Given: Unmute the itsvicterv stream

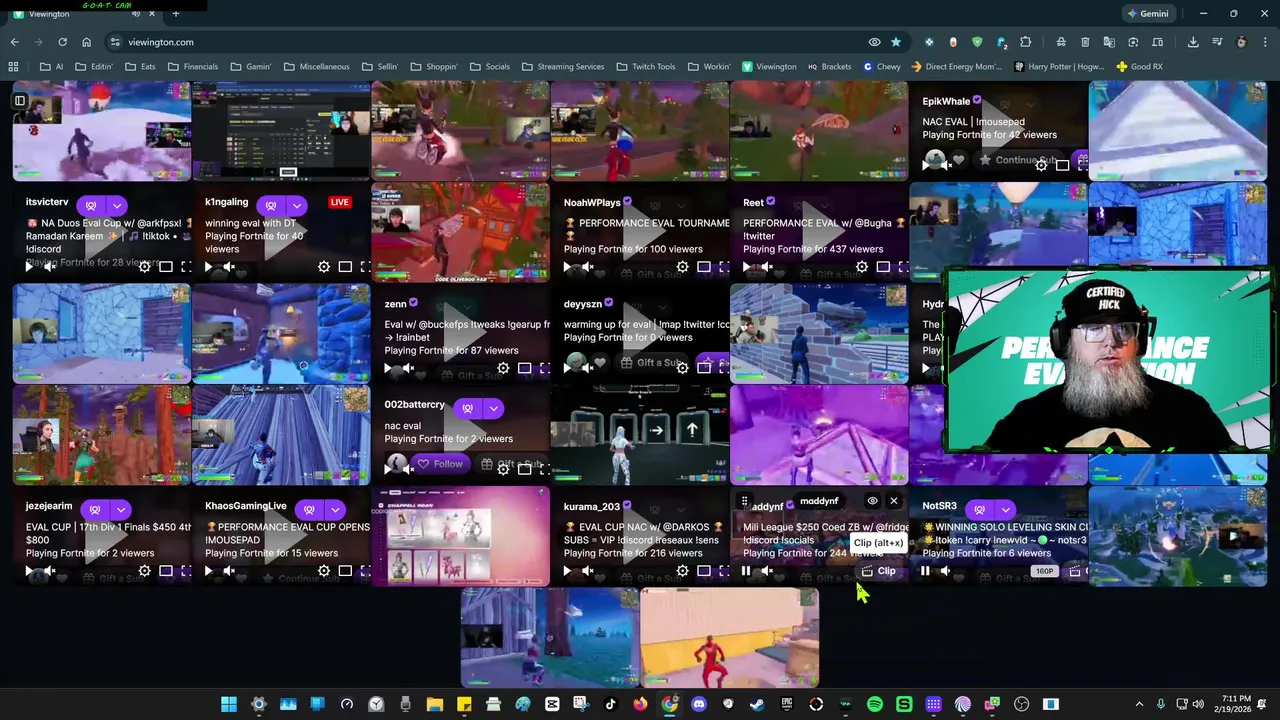Looking at the screenshot, I should coord(49,267).
